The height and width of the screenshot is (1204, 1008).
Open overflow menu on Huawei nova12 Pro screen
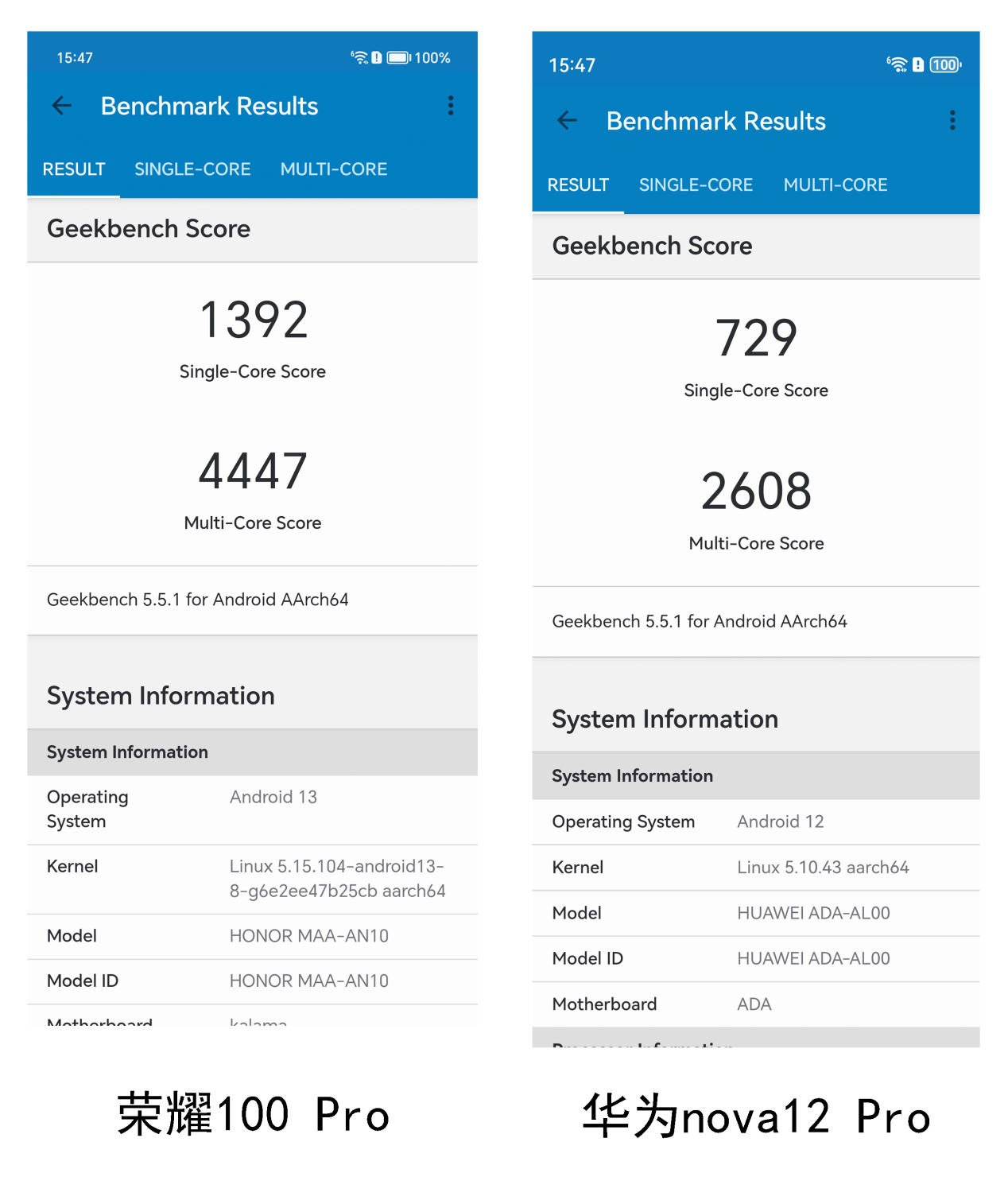click(x=952, y=121)
